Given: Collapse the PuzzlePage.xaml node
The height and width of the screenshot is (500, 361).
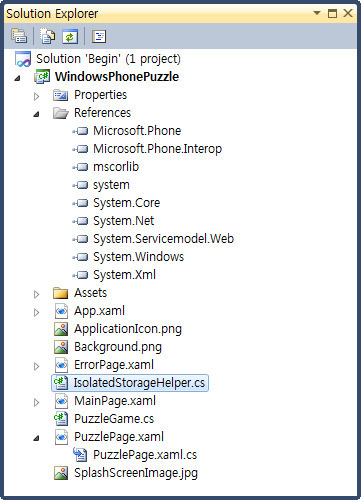Looking at the screenshot, I should (x=36, y=438).
